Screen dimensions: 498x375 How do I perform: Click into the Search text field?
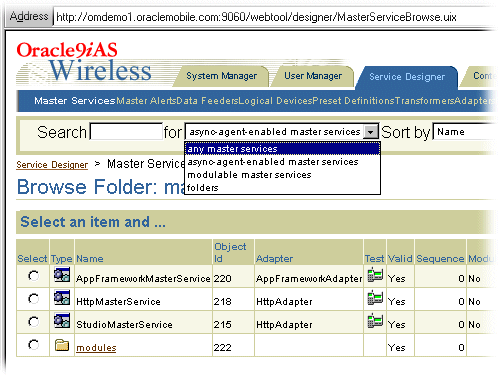[126, 132]
